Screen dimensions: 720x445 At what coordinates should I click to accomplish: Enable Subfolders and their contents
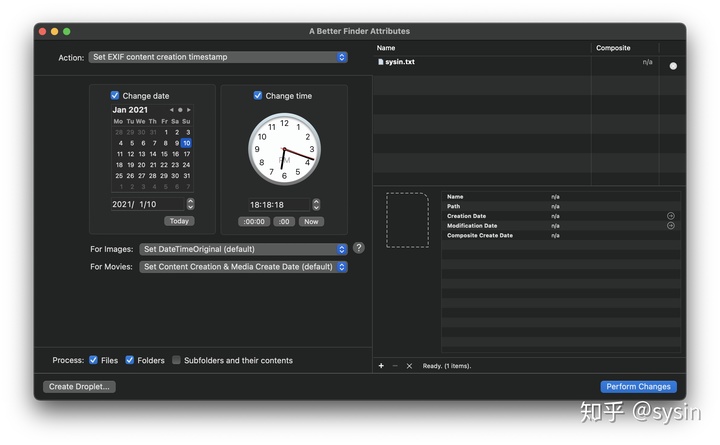coord(176,360)
